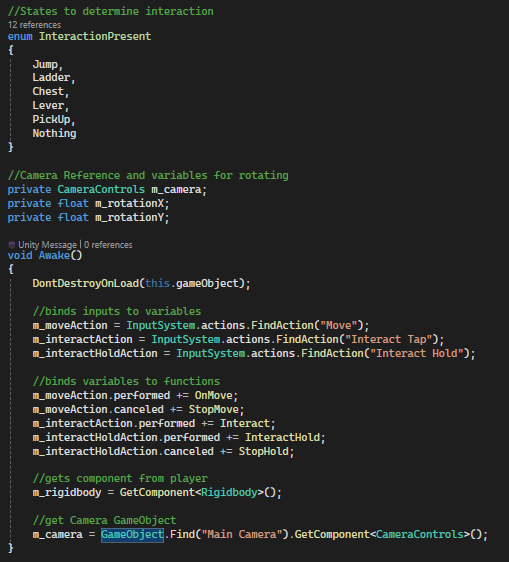Image resolution: width=509 pixels, height=562 pixels.
Task: Click InputSystem in the m_moveAction assignment
Action: (161, 325)
